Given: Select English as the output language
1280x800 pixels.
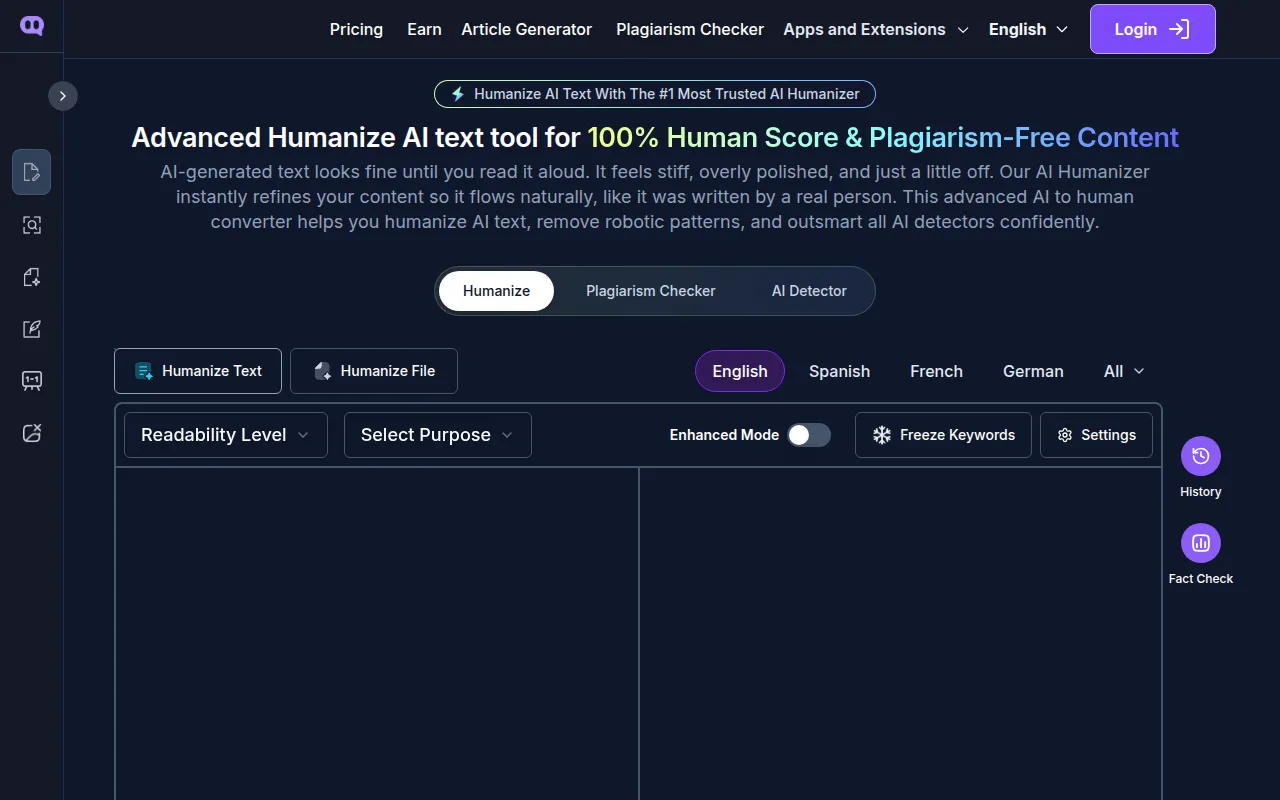Looking at the screenshot, I should coord(740,371).
